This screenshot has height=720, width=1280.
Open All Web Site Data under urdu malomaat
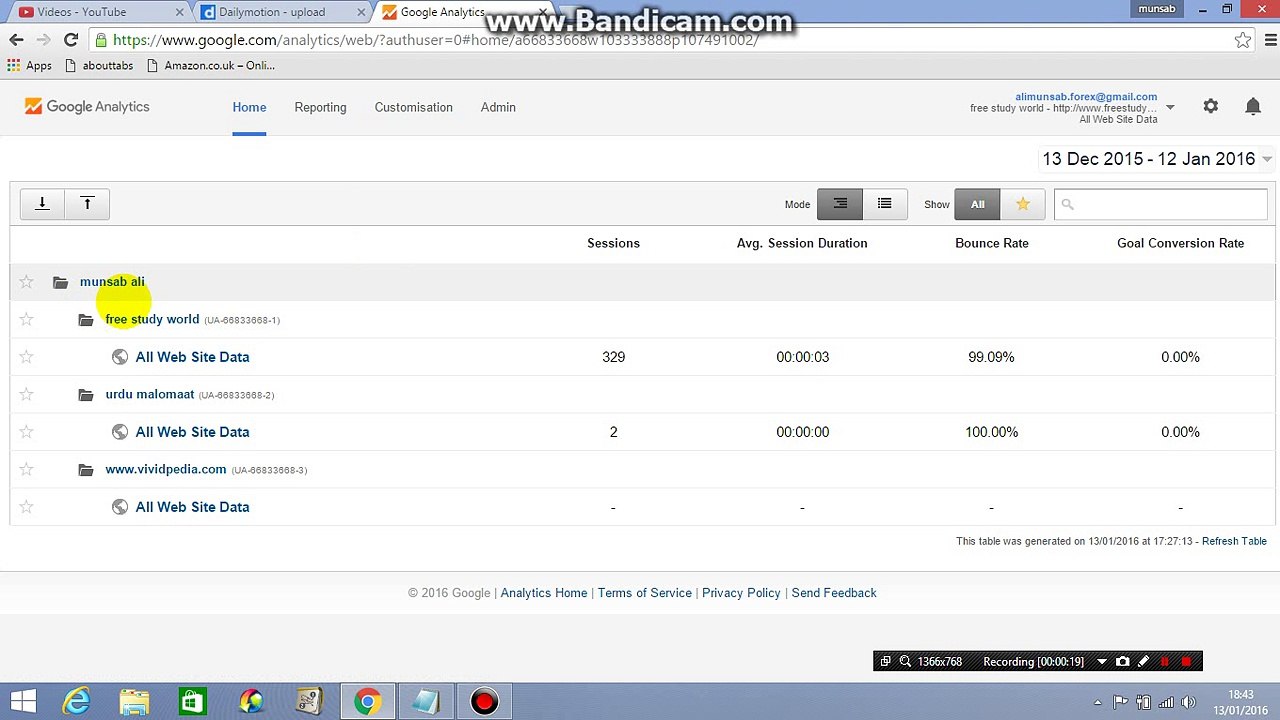pyautogui.click(x=192, y=432)
